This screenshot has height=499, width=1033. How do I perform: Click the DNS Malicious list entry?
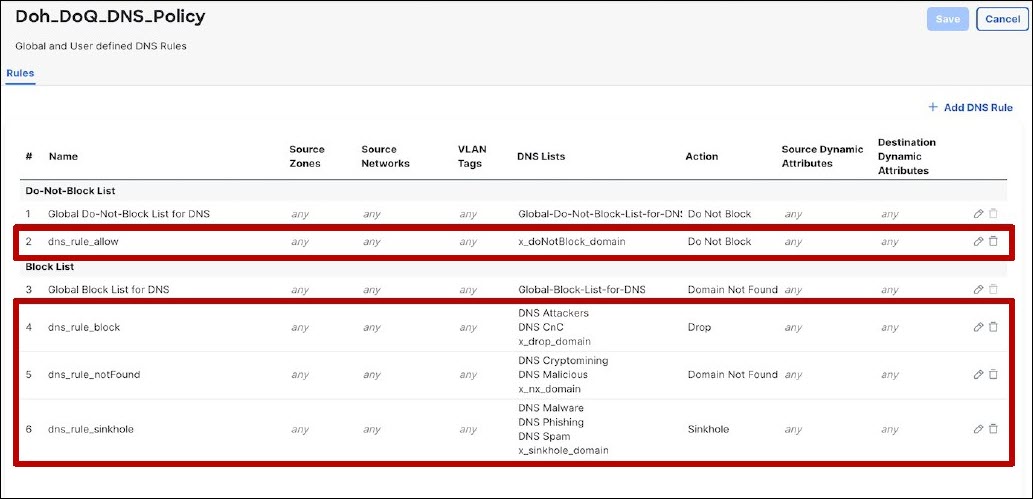point(553,374)
